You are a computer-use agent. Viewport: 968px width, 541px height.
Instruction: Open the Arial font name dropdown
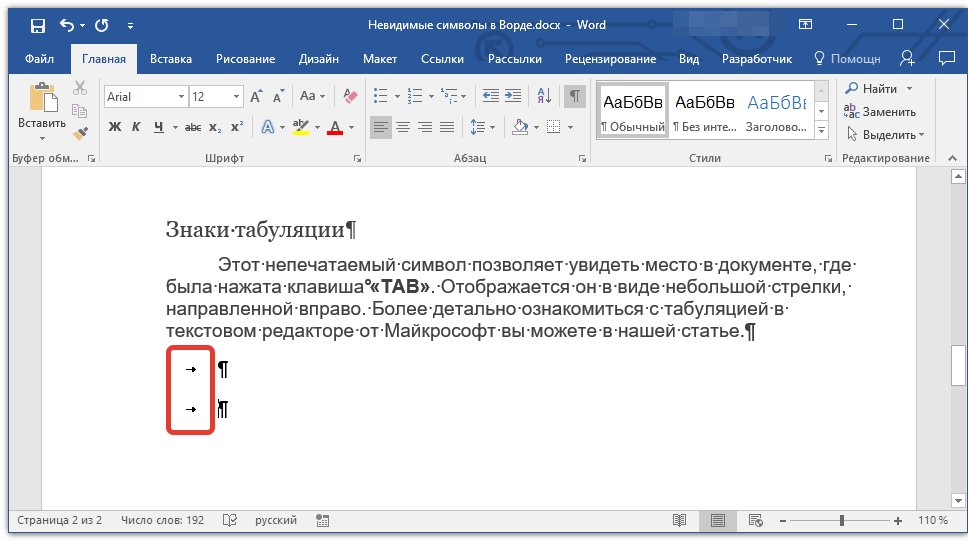click(181, 97)
